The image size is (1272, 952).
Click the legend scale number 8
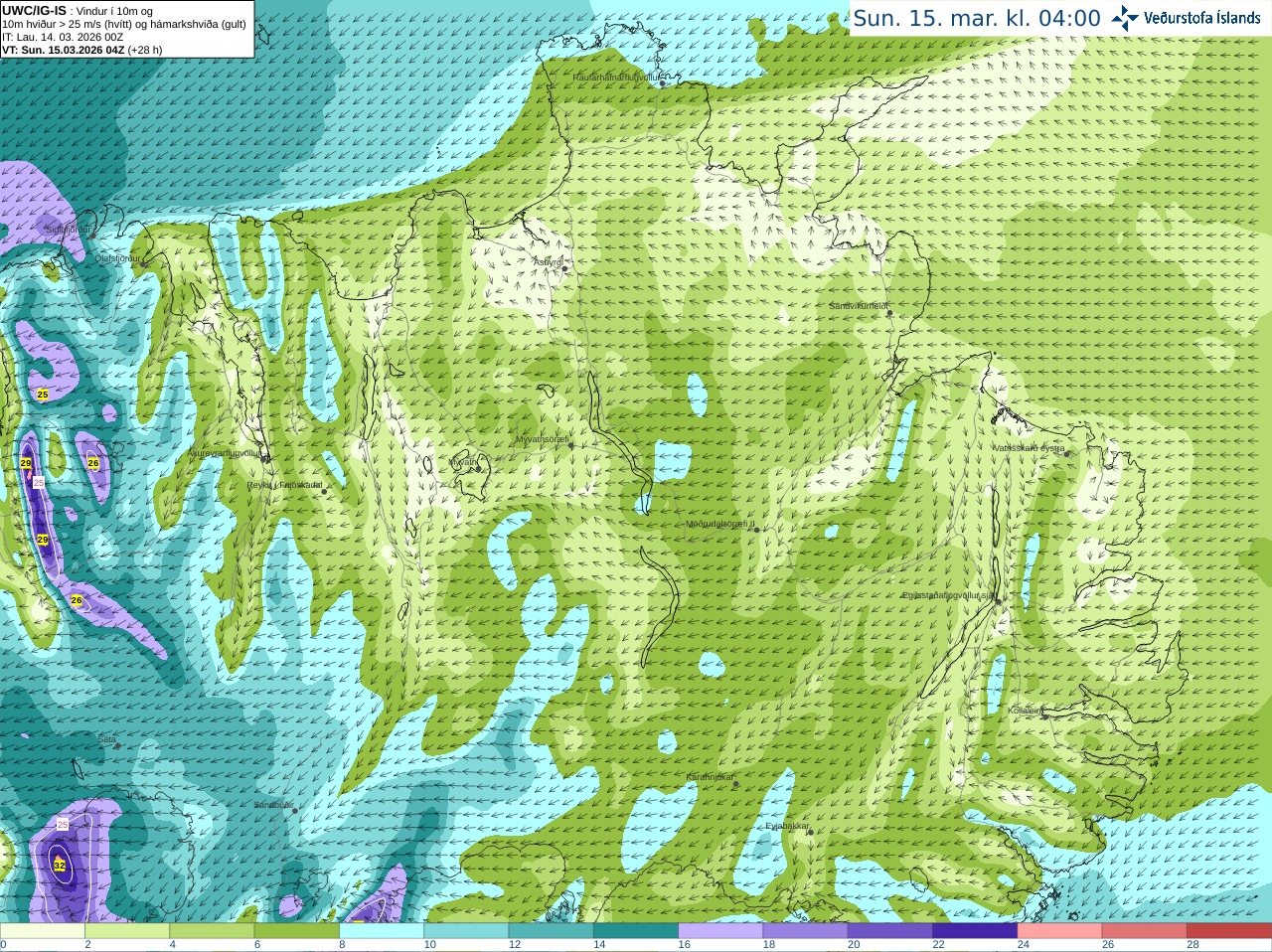click(x=342, y=945)
